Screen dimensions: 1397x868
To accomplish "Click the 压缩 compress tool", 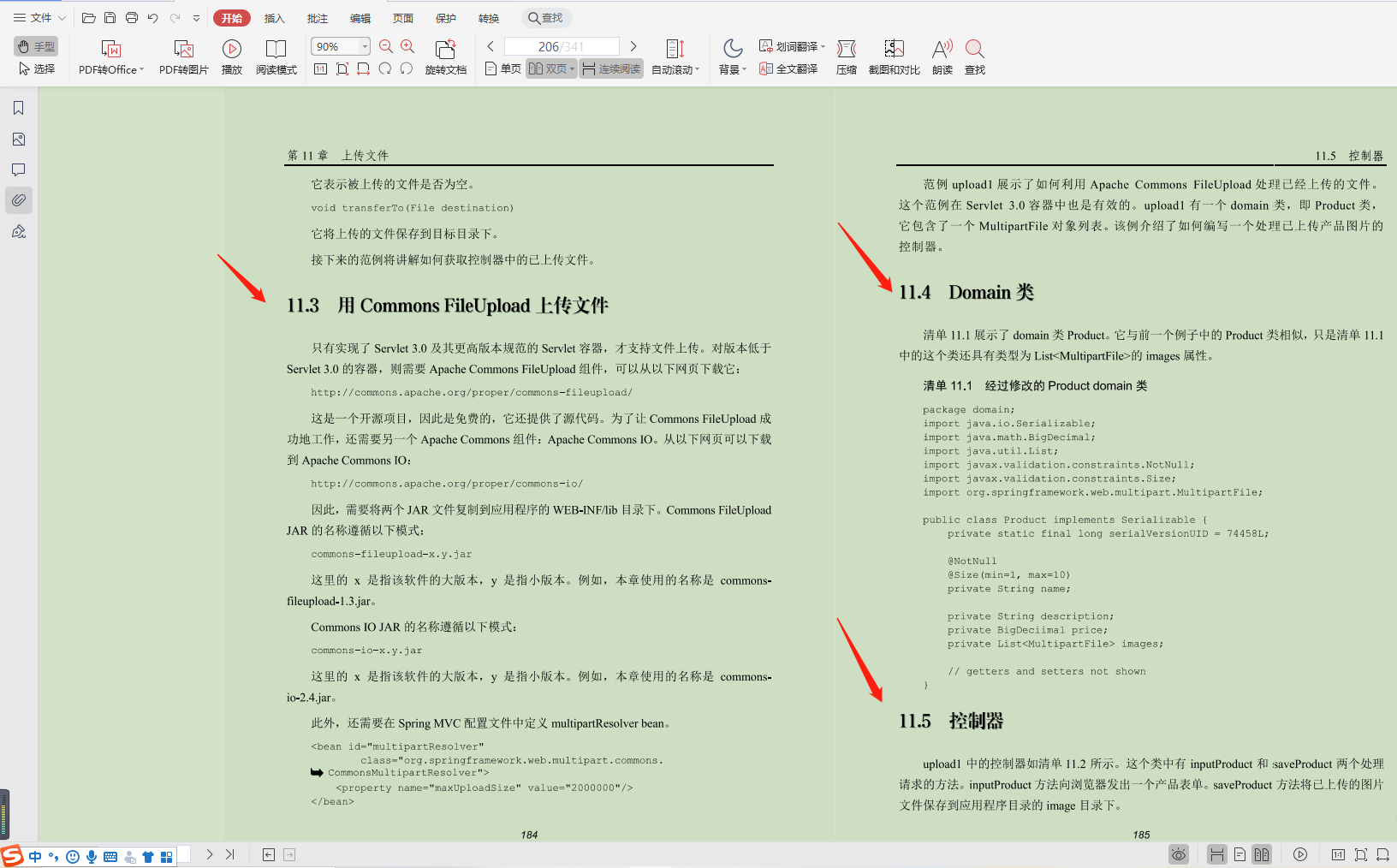I will pyautogui.click(x=847, y=57).
